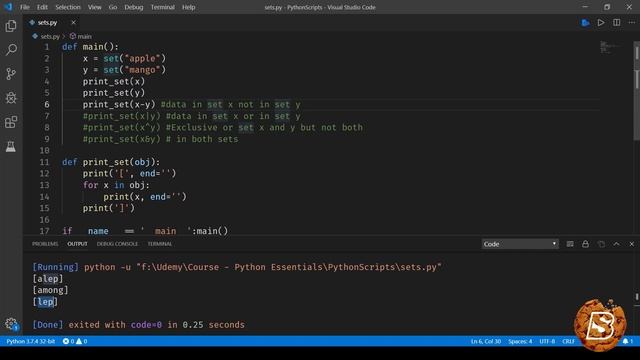The height and width of the screenshot is (360, 640).
Task: Click the warnings count in status bar
Action: (x=82, y=341)
